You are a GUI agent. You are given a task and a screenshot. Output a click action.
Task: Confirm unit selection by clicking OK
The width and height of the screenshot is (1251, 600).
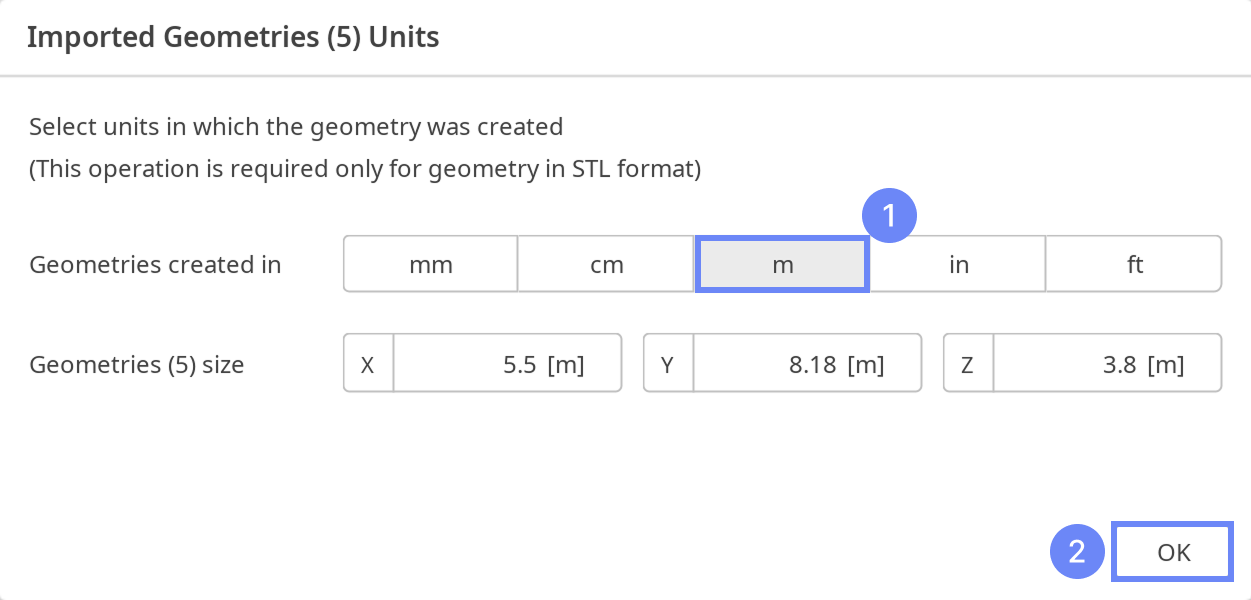click(x=1171, y=551)
